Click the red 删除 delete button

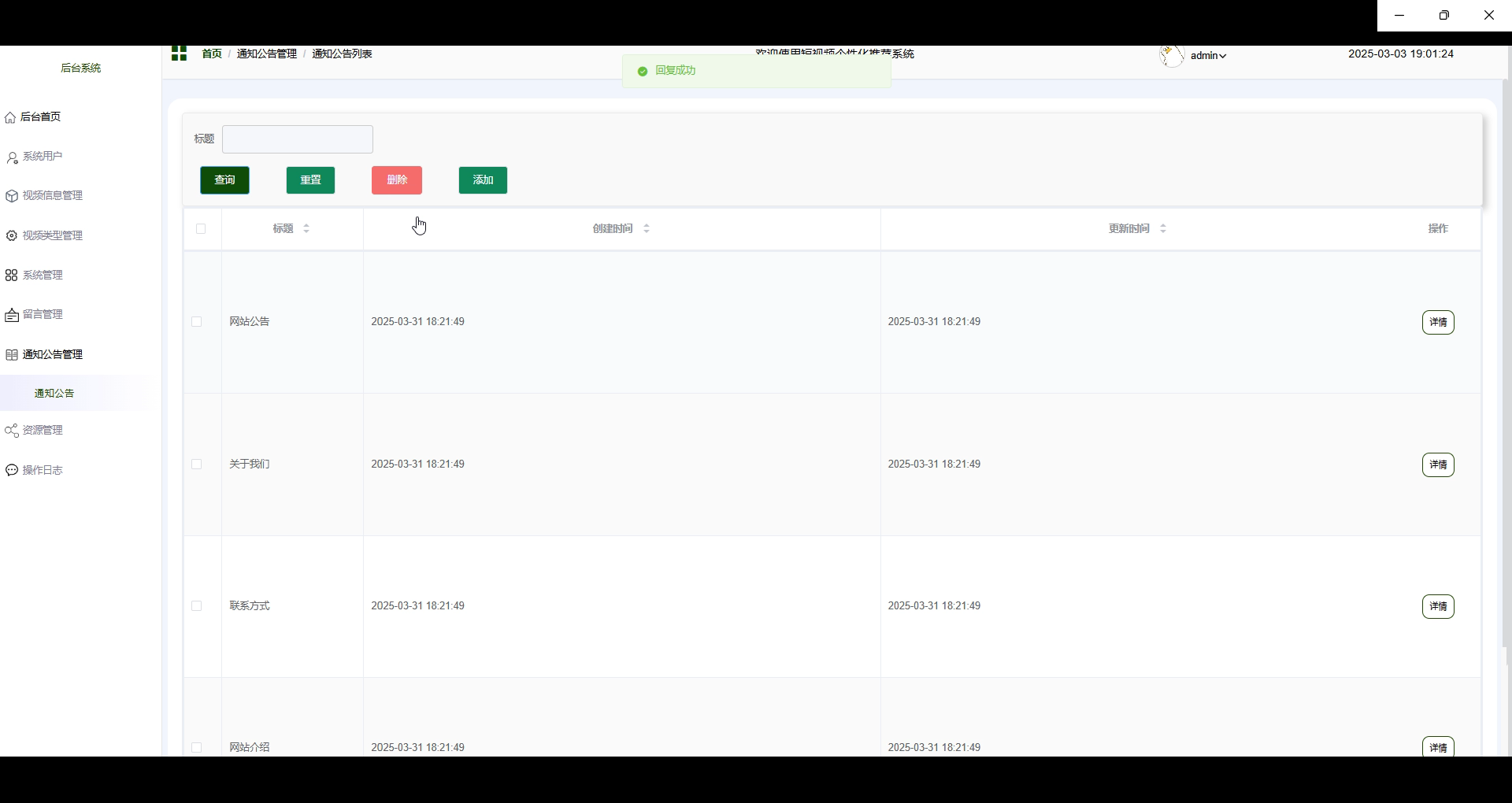pyautogui.click(x=397, y=180)
